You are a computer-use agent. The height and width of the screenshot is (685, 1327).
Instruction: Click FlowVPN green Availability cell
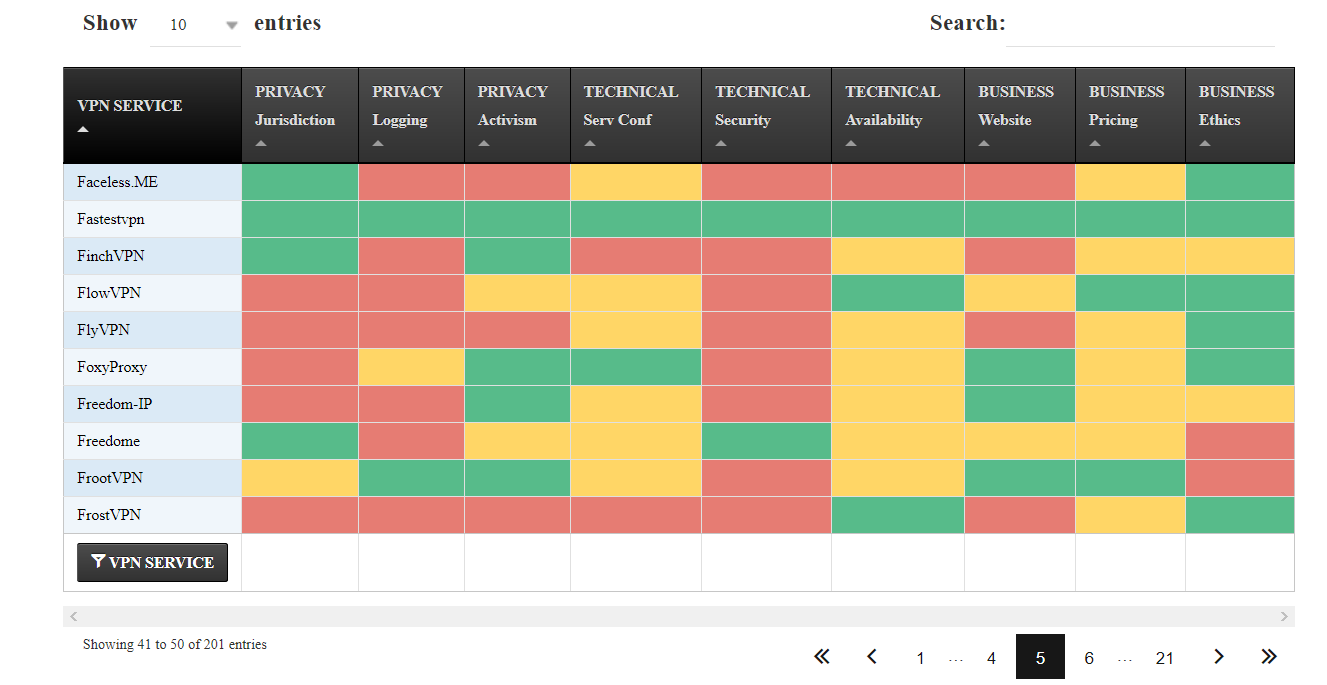tap(898, 293)
